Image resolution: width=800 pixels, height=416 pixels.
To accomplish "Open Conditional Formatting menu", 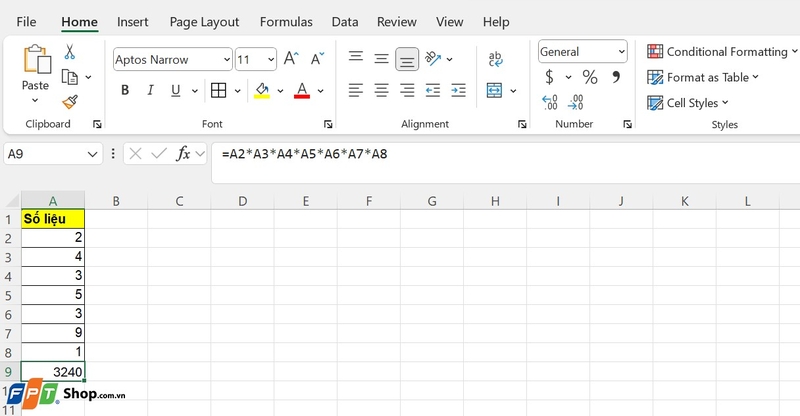I will 722,52.
